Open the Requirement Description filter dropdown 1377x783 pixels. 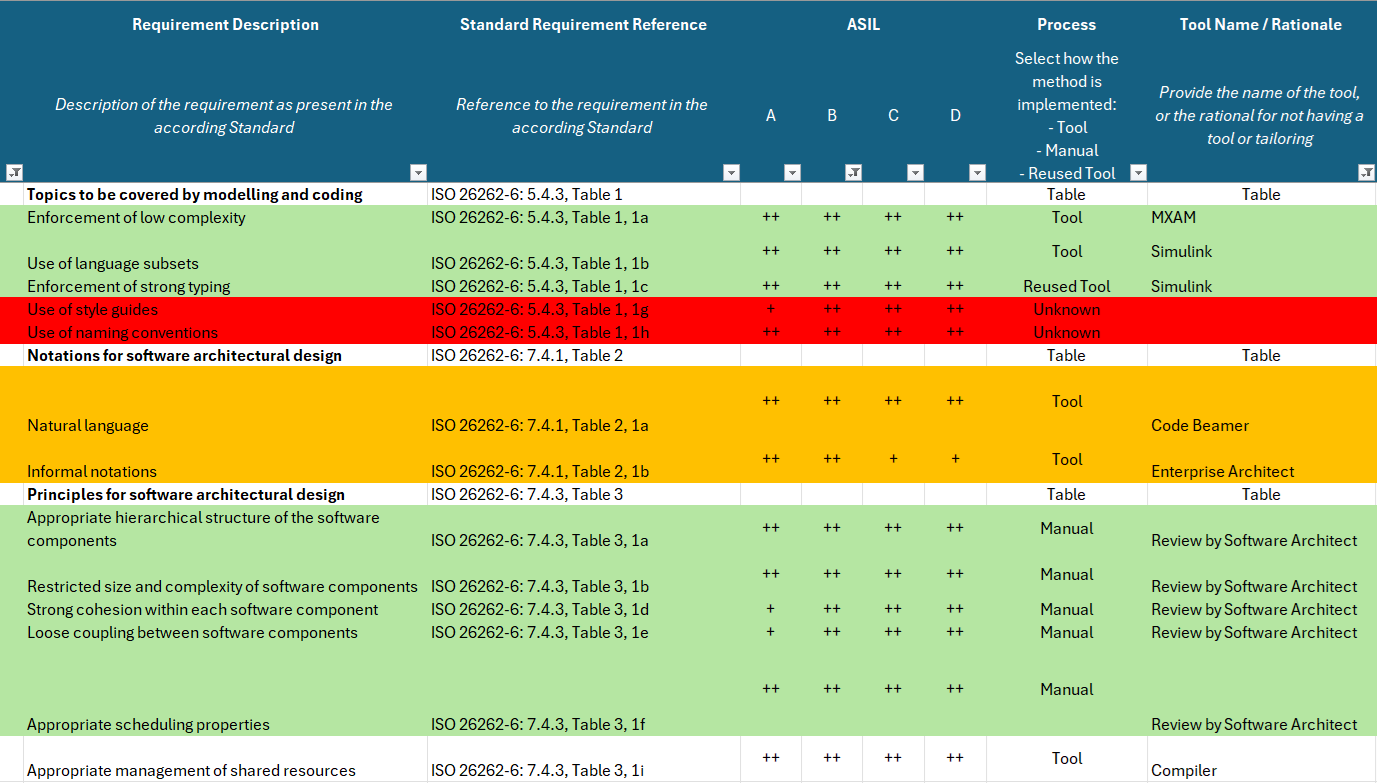tap(418, 173)
